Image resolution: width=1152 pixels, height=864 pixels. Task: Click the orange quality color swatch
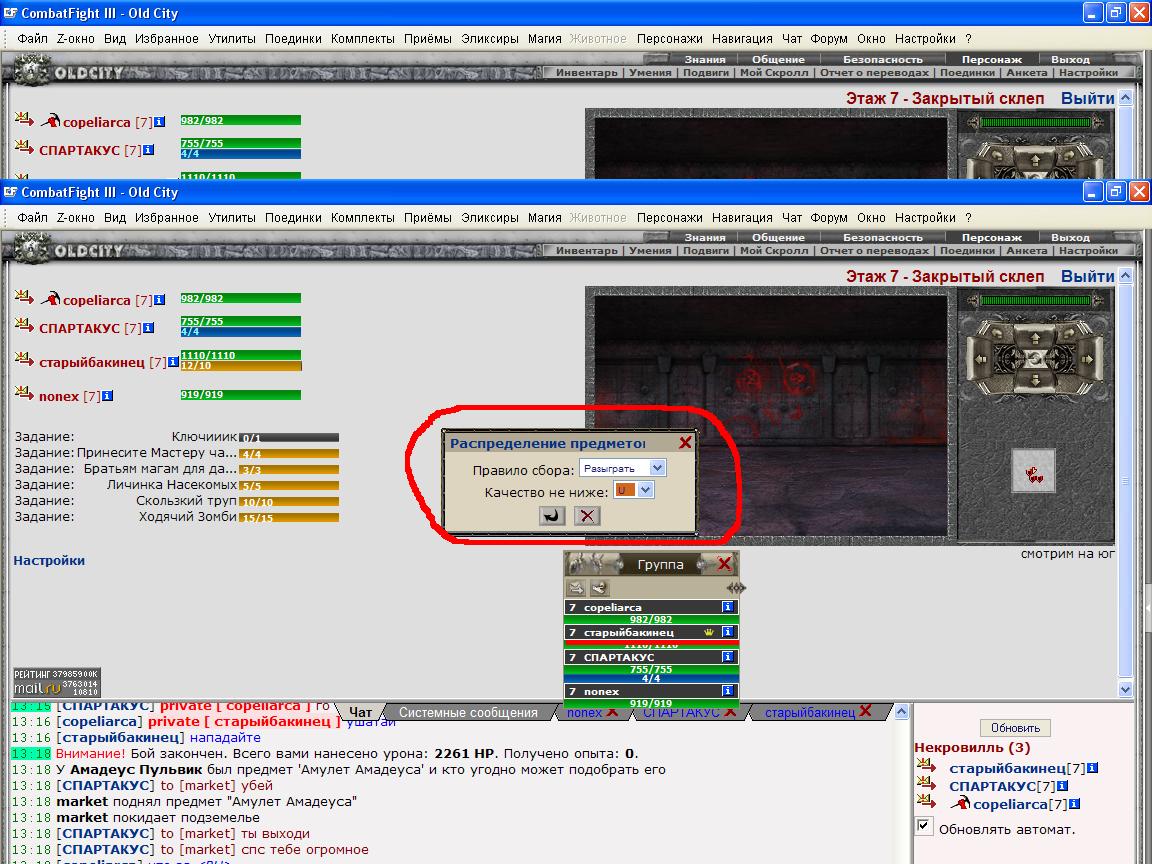[624, 490]
